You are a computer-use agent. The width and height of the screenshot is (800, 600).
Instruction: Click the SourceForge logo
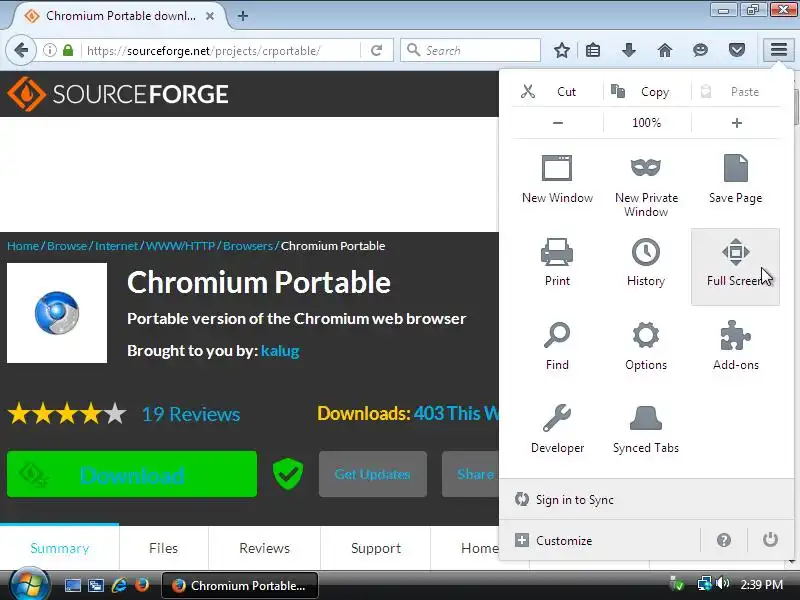tap(118, 94)
